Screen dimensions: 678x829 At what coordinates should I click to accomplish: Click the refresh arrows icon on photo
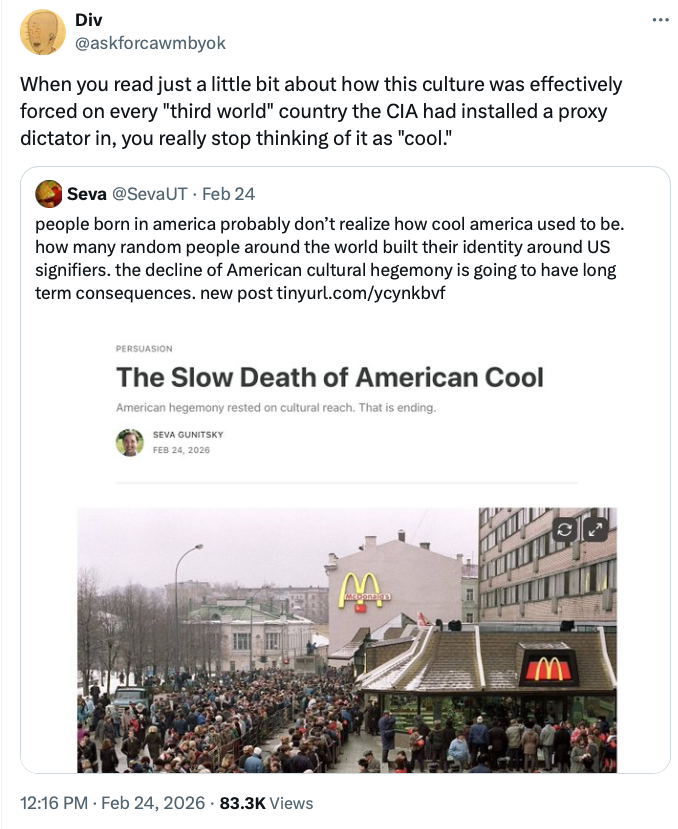click(x=566, y=530)
